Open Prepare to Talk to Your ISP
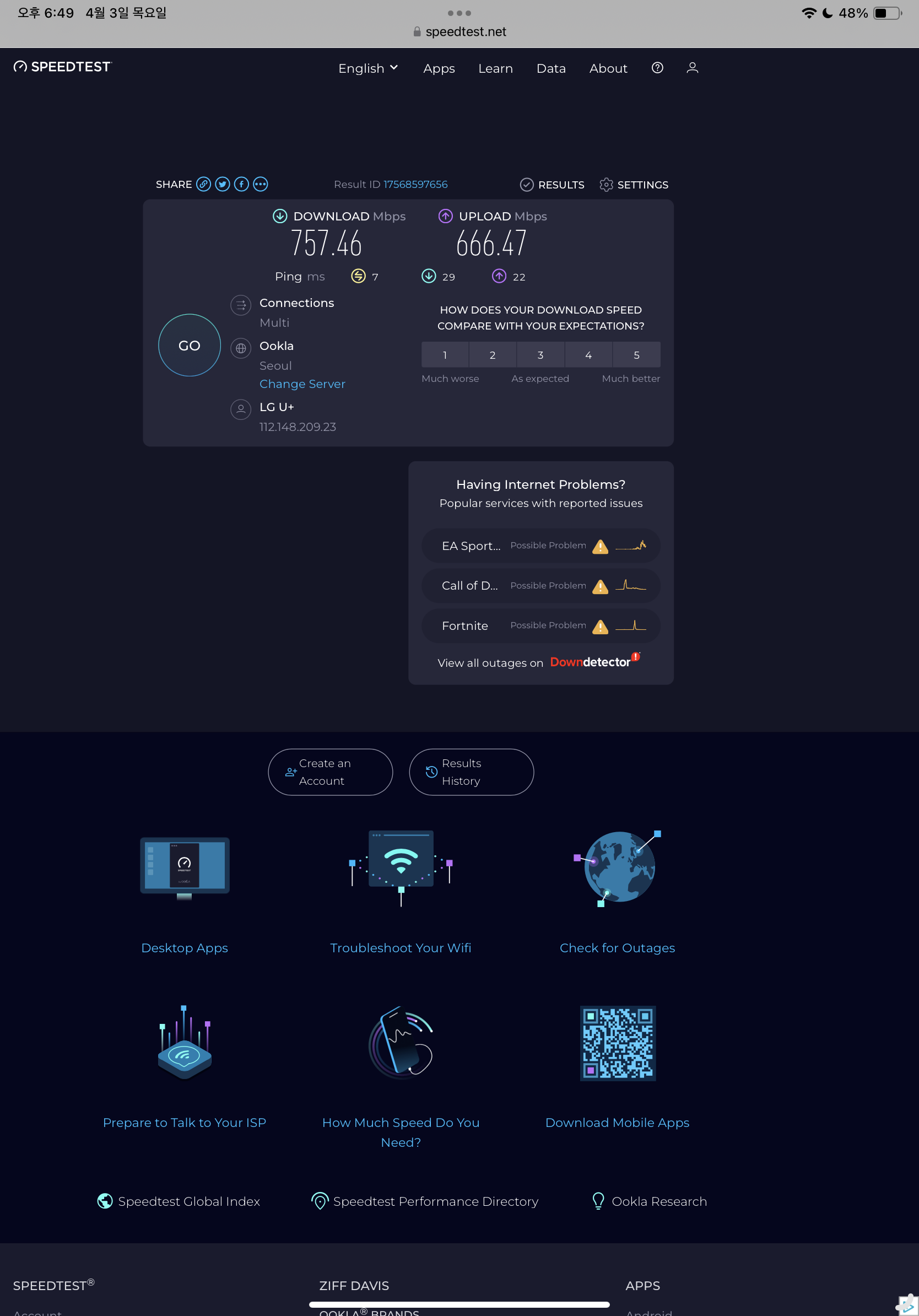 coord(185,1122)
